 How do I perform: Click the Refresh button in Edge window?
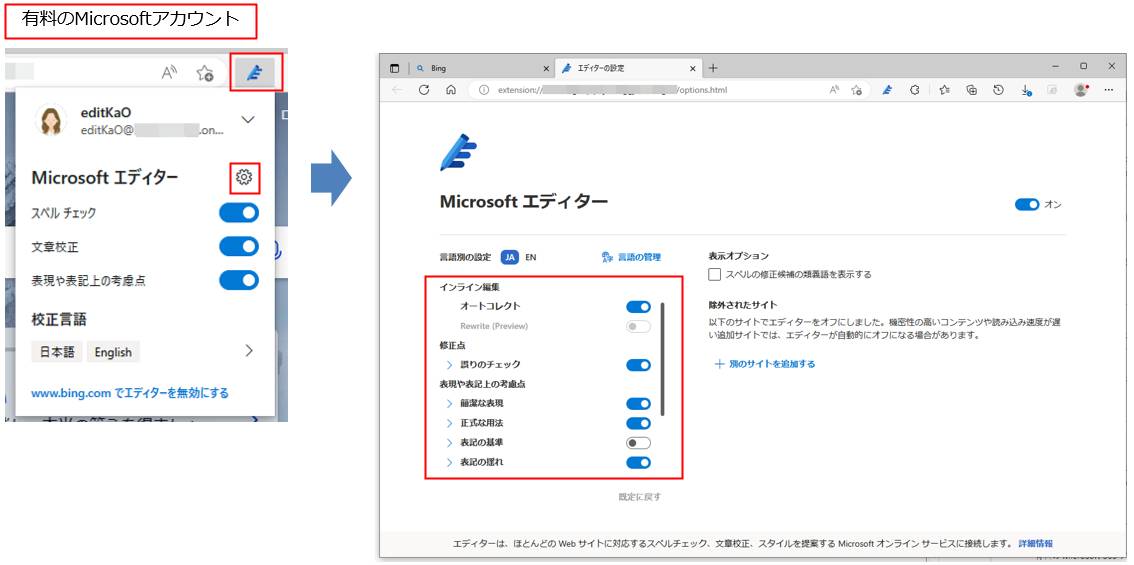[x=424, y=90]
